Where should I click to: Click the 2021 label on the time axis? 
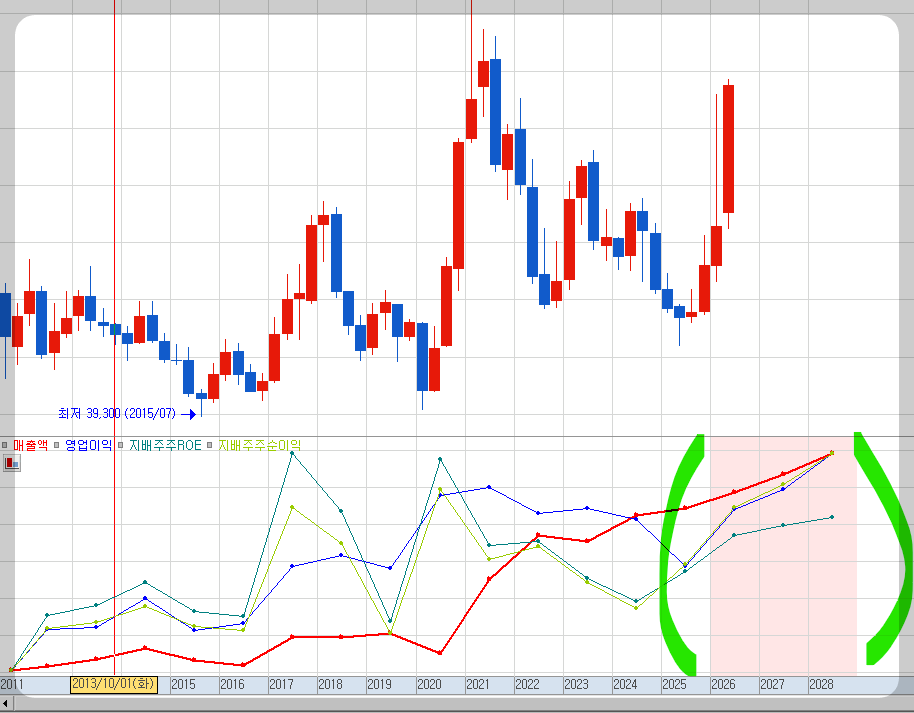[477, 684]
